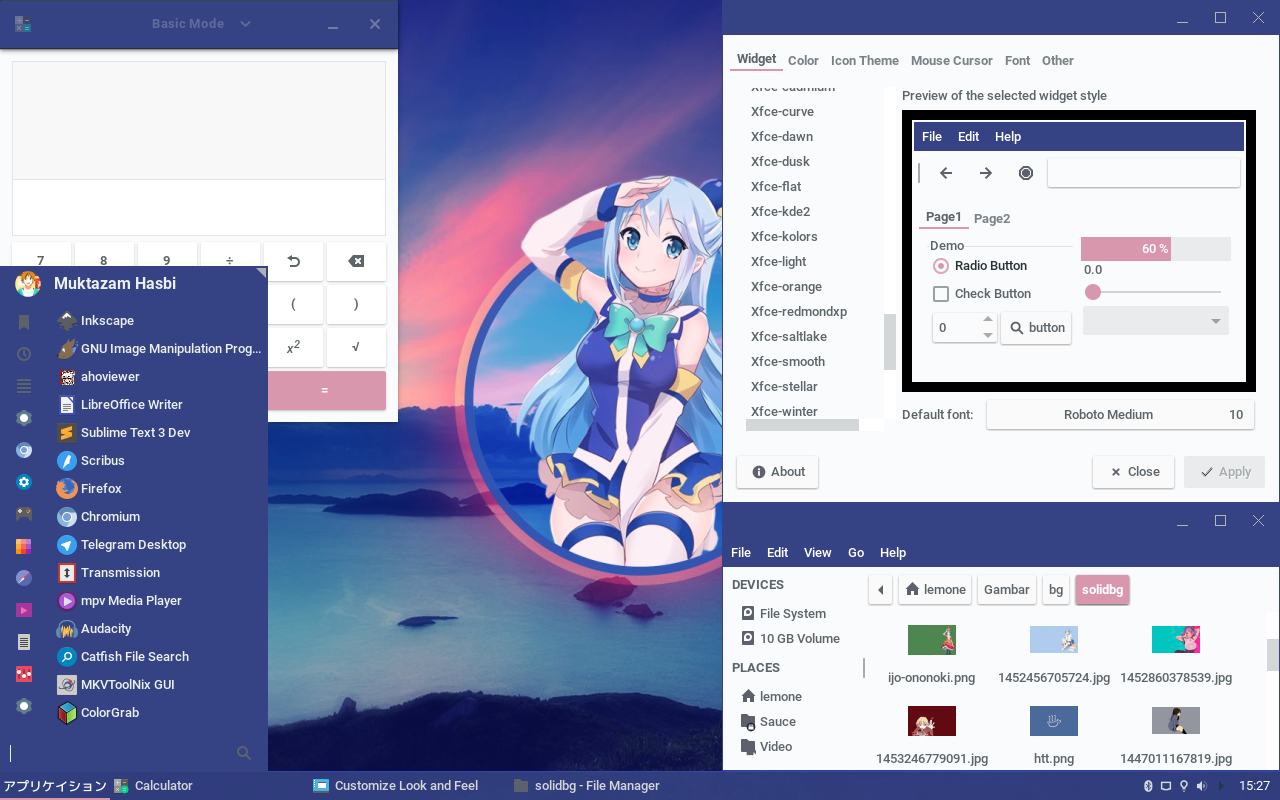The width and height of the screenshot is (1280, 800).
Task: Expand hidden tray icons arrow near clock
Action: (x=1220, y=786)
